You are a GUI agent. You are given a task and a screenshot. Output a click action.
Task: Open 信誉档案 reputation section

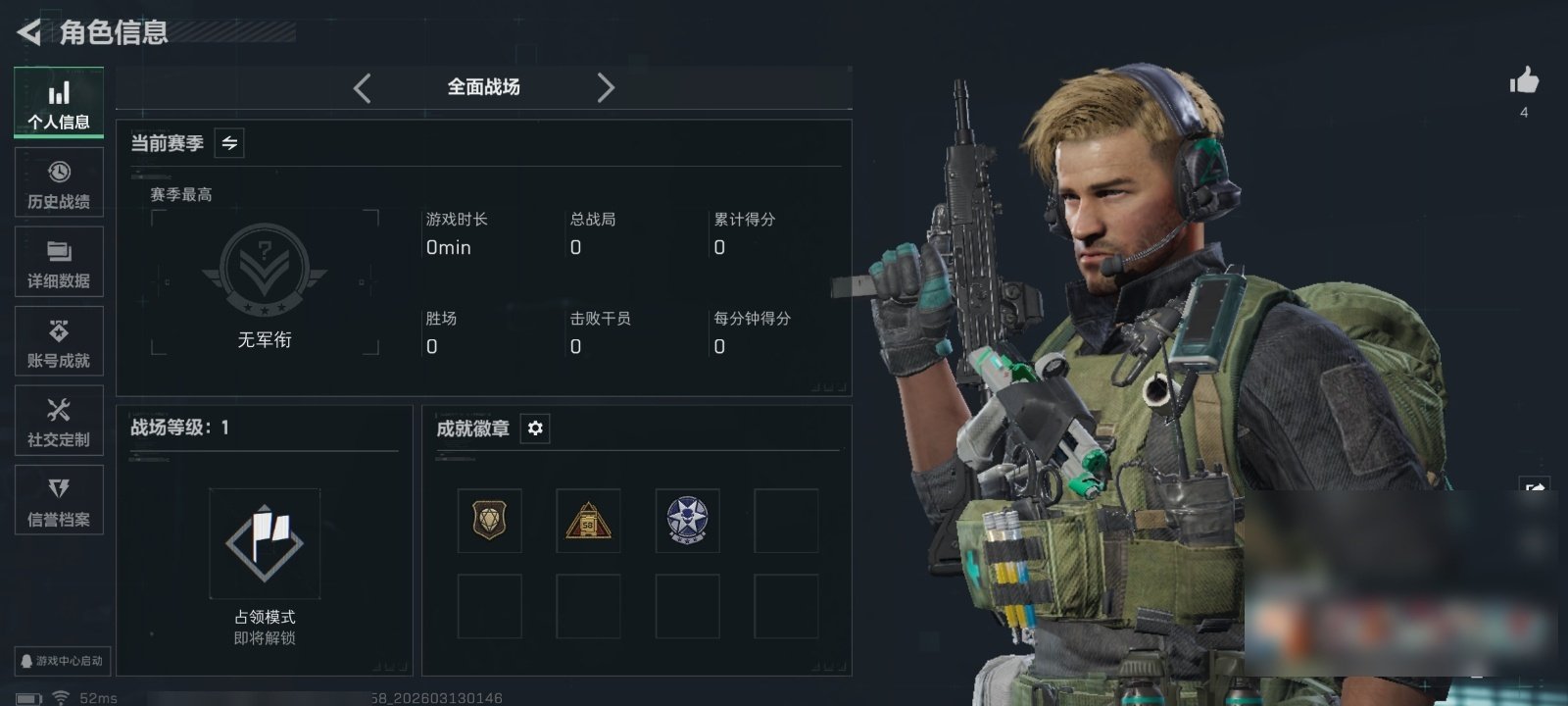pos(59,500)
